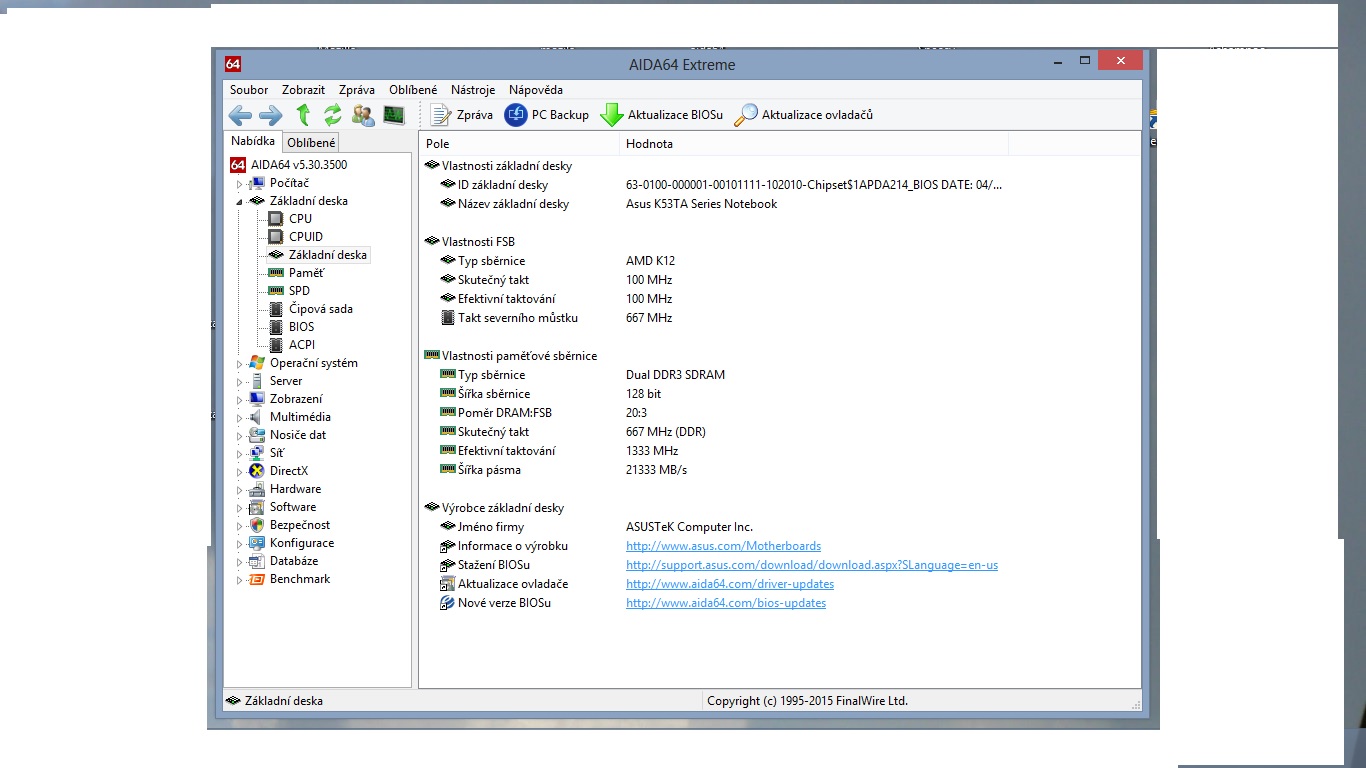Expand the Počítač tree node

240,184
